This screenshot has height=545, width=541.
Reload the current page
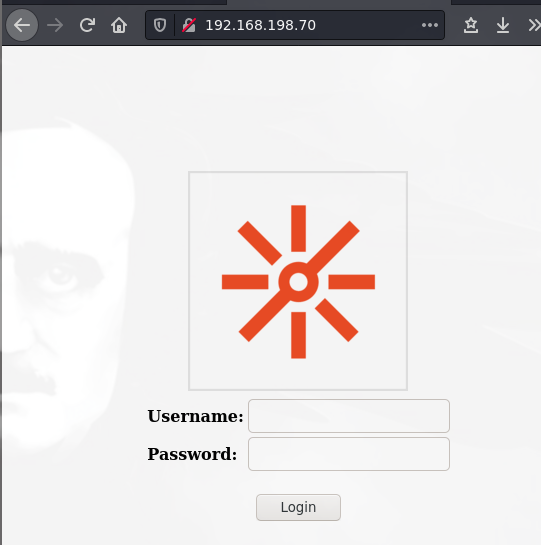click(x=87, y=25)
